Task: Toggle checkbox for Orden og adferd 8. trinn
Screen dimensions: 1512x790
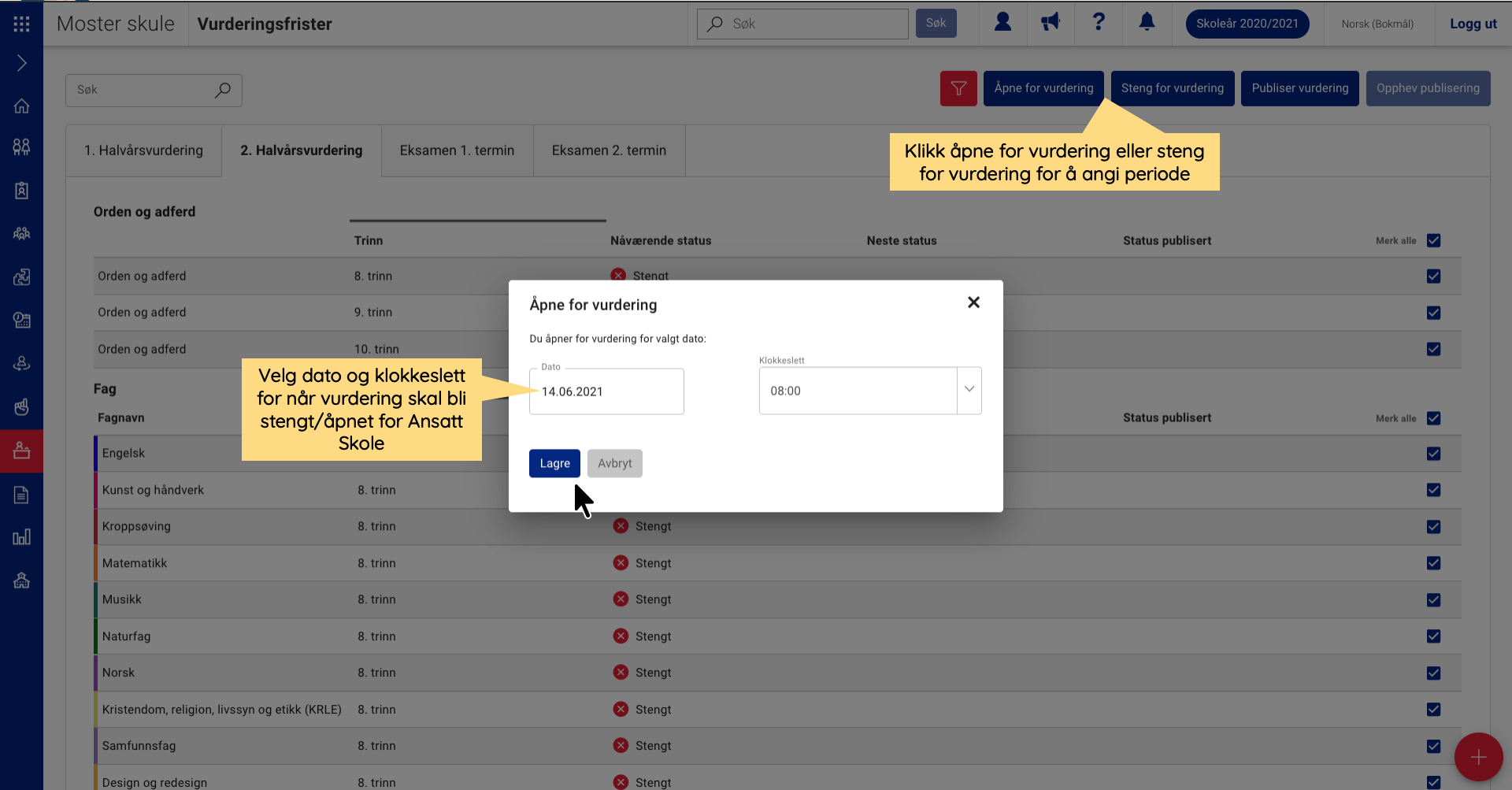Action: coord(1433,276)
